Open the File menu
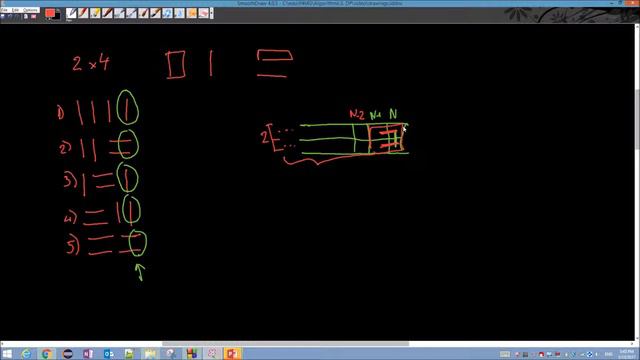The width and height of the screenshot is (640, 360). [x=4, y=10]
